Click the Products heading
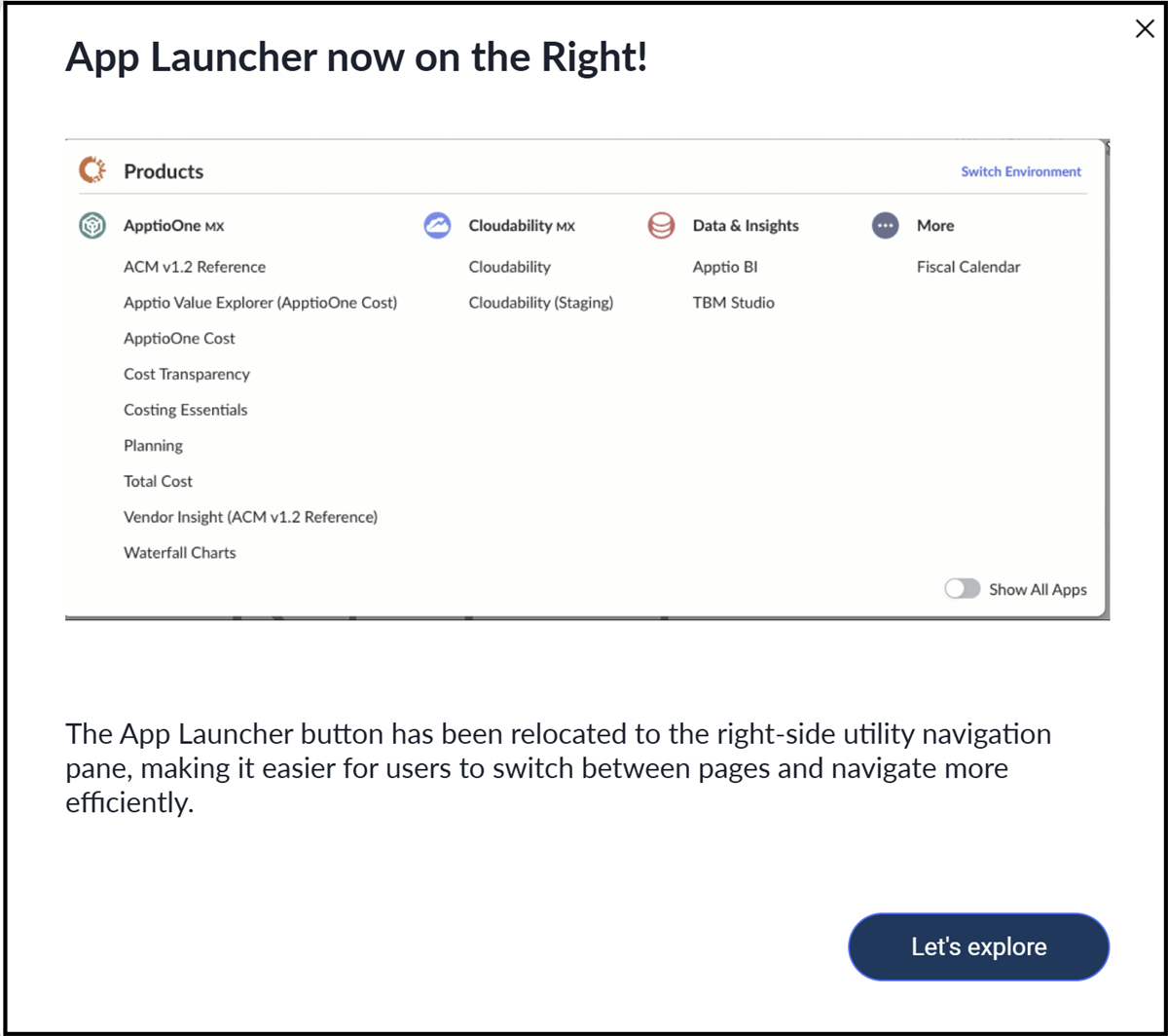Image resolution: width=1168 pixels, height=1036 pixels. [164, 171]
